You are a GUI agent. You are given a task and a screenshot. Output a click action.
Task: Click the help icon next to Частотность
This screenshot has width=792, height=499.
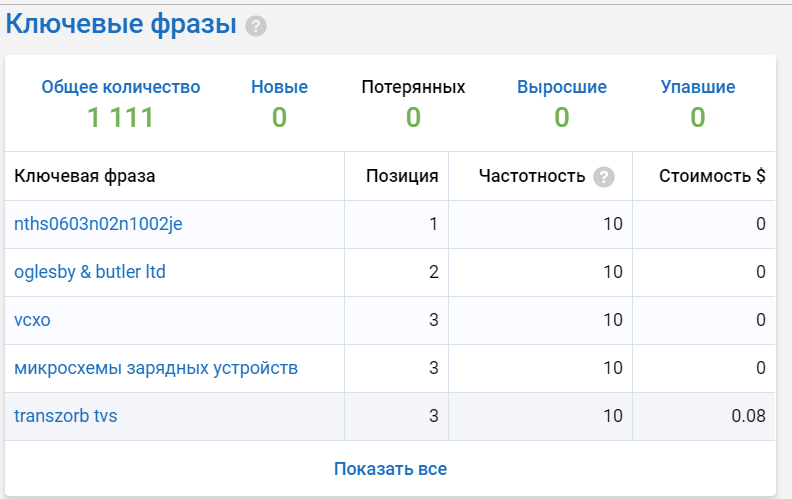[603, 177]
